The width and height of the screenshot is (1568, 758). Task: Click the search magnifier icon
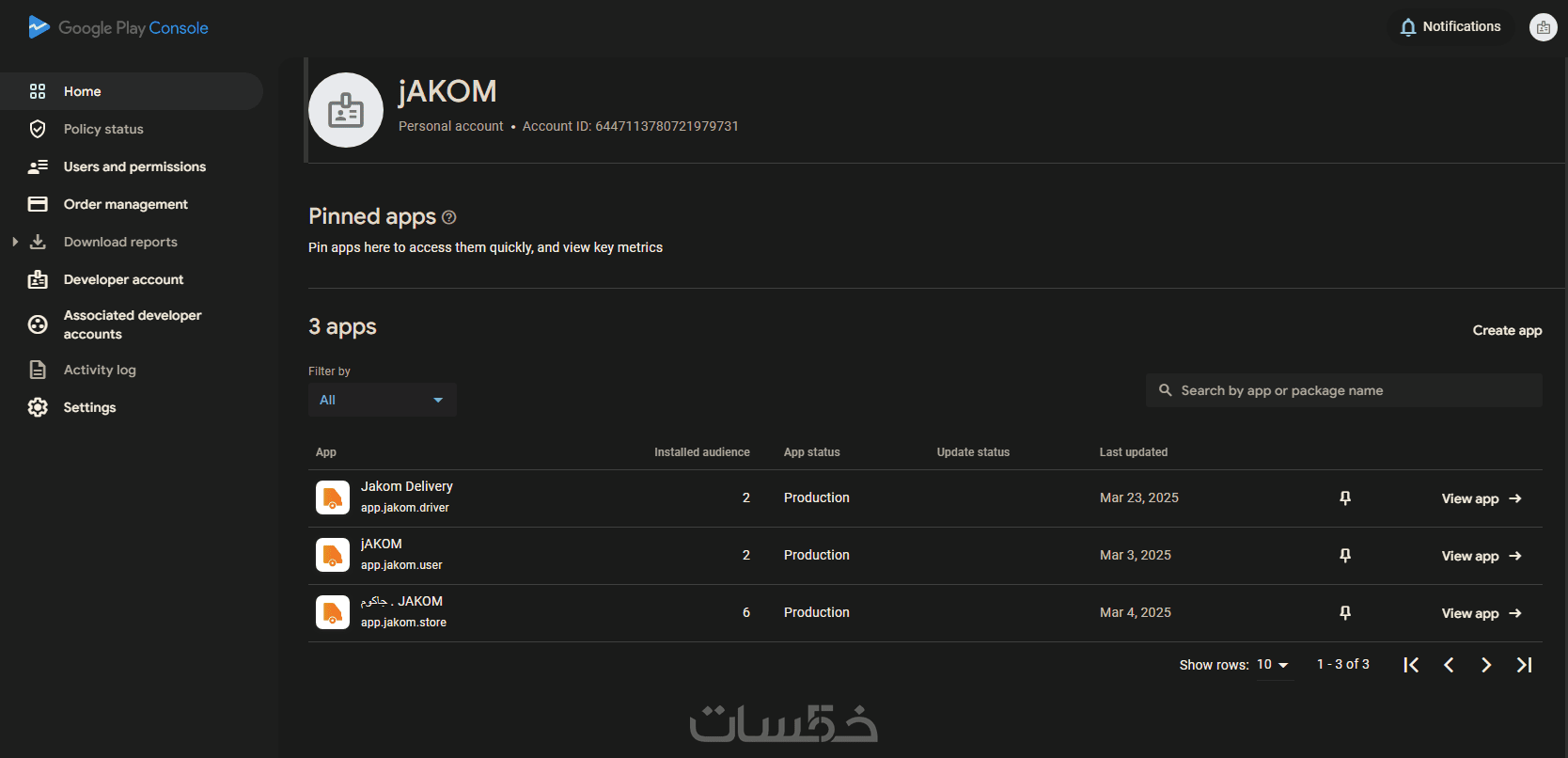pyautogui.click(x=1166, y=390)
